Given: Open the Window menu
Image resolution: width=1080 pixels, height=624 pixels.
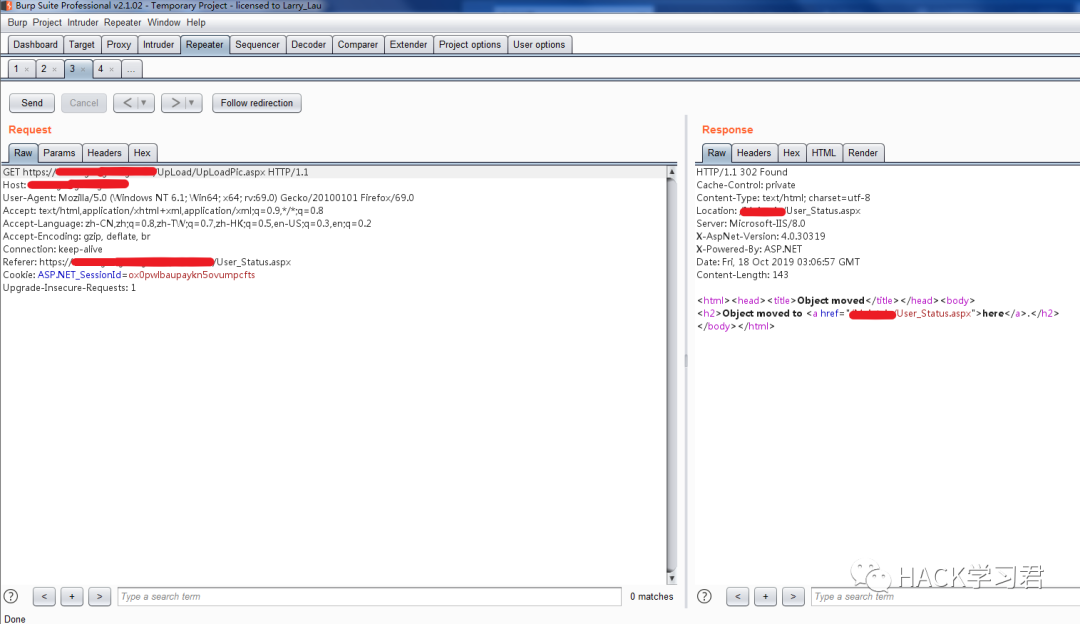Looking at the screenshot, I should click(x=163, y=22).
